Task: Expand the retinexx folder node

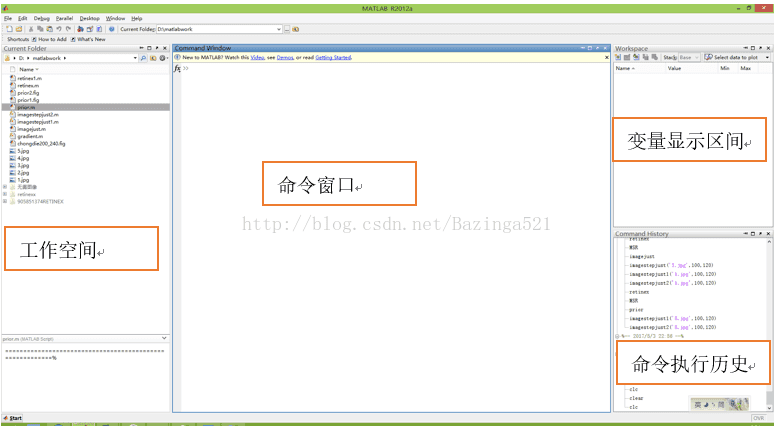Action: [x=5, y=194]
